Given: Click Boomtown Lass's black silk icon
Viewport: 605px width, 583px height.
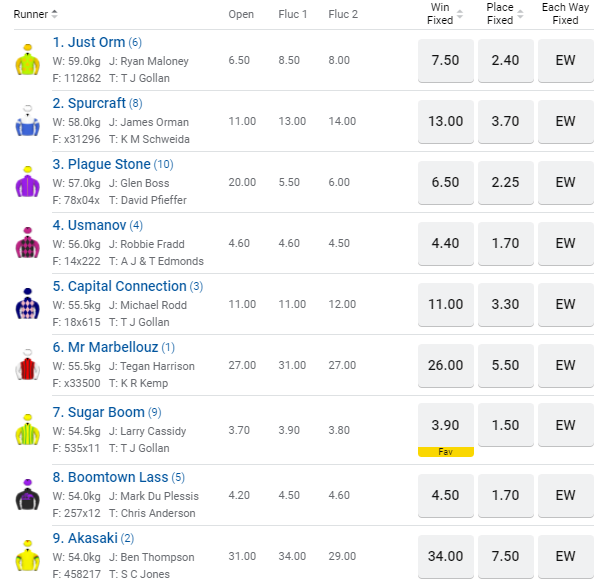Looking at the screenshot, I should tap(26, 495).
